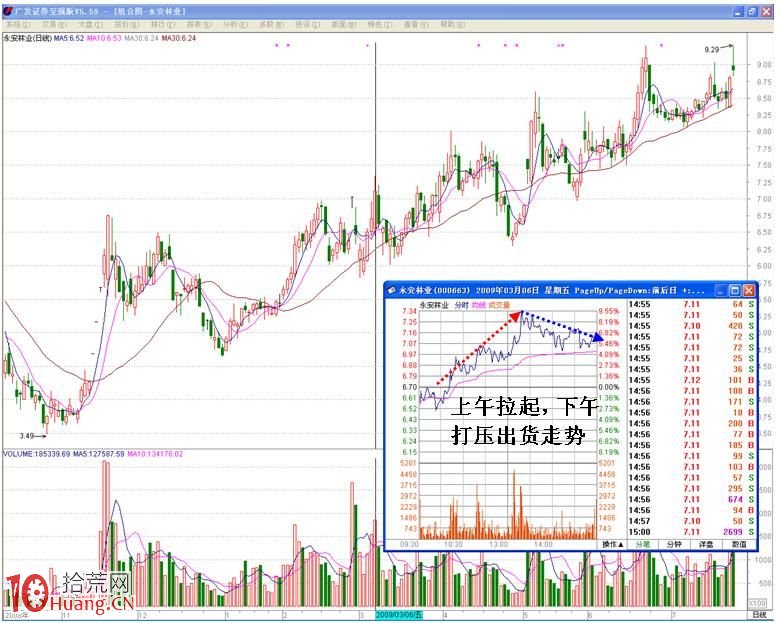Open the 特色 menu
Viewport: 776px width, 623px height.
(x=380, y=24)
